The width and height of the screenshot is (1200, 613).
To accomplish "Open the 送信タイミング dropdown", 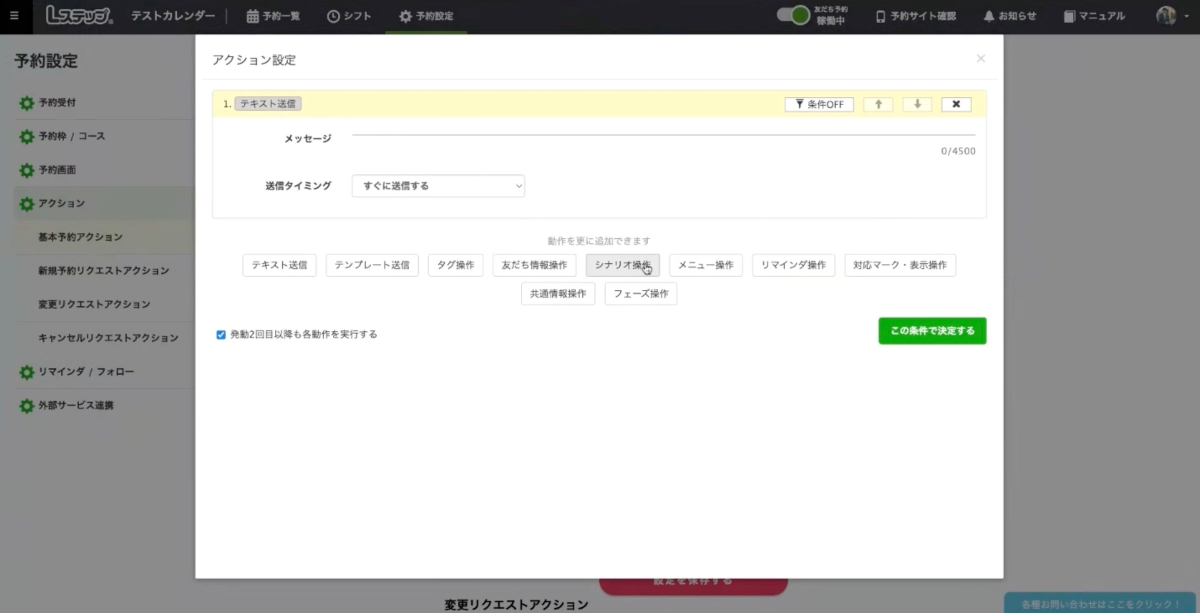I will [438, 186].
